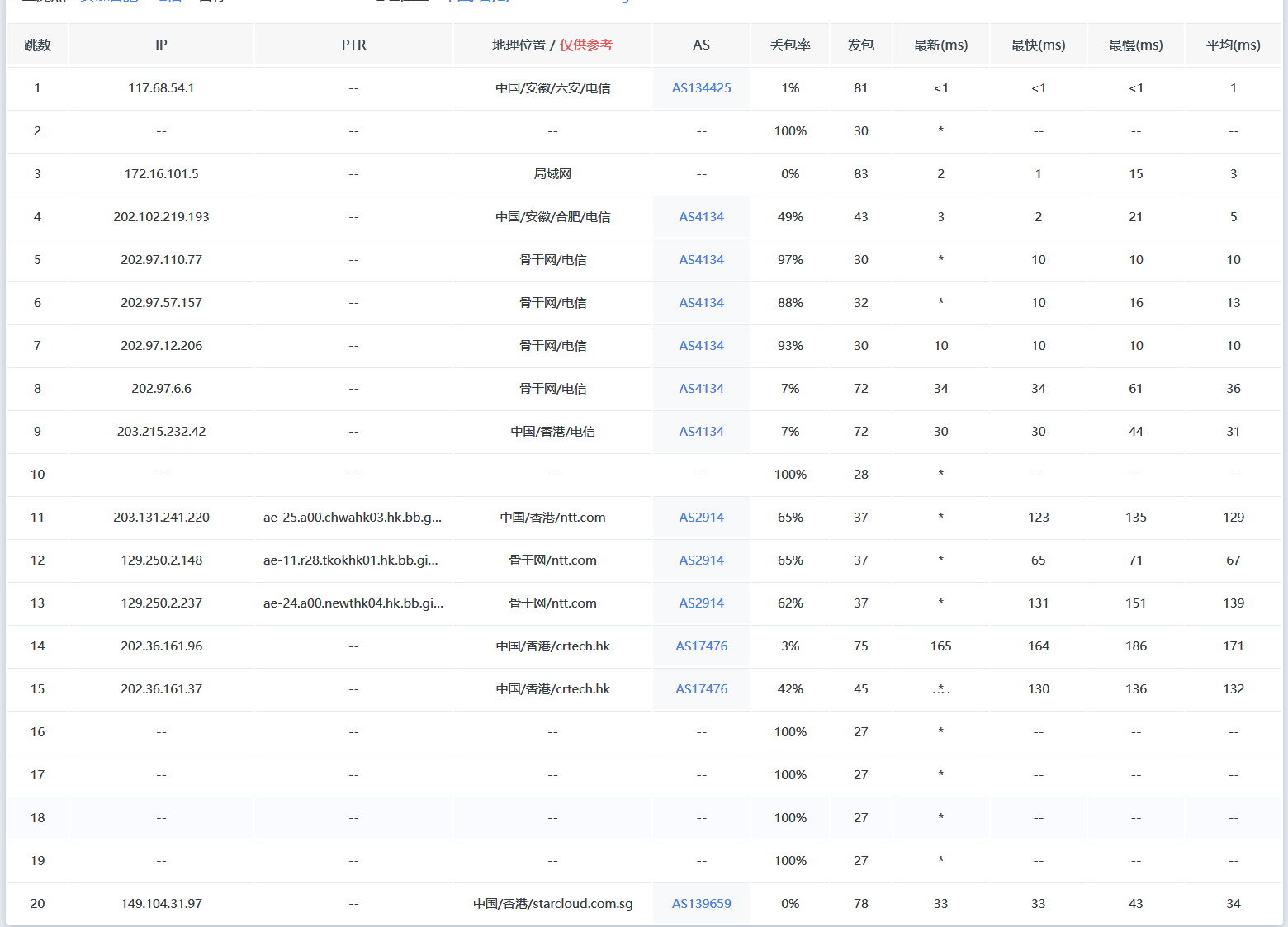Click the 跳数 column header
Screen dimensions: 1288x927
click(37, 45)
